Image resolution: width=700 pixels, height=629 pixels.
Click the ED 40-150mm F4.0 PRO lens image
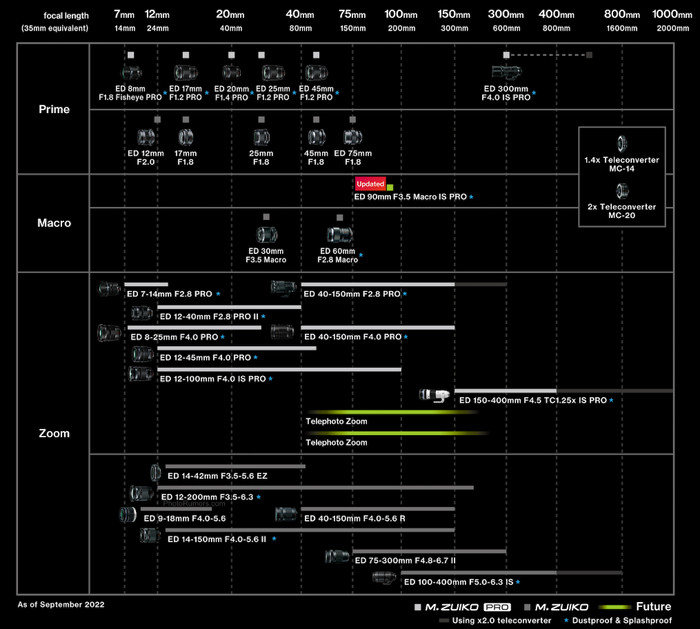coord(283,332)
